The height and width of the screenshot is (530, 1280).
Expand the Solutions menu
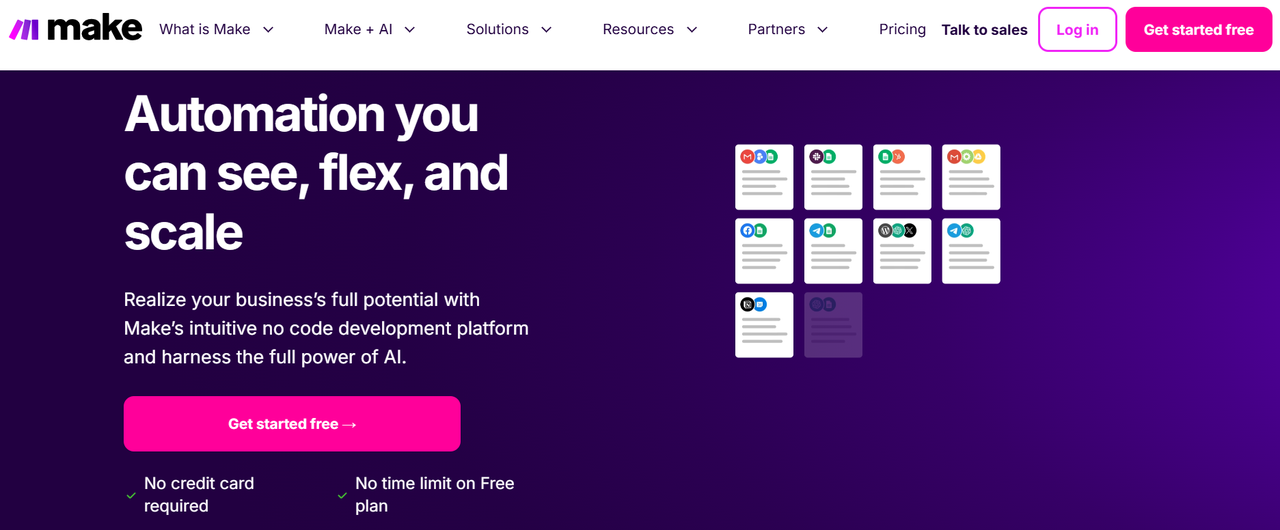[x=508, y=30]
